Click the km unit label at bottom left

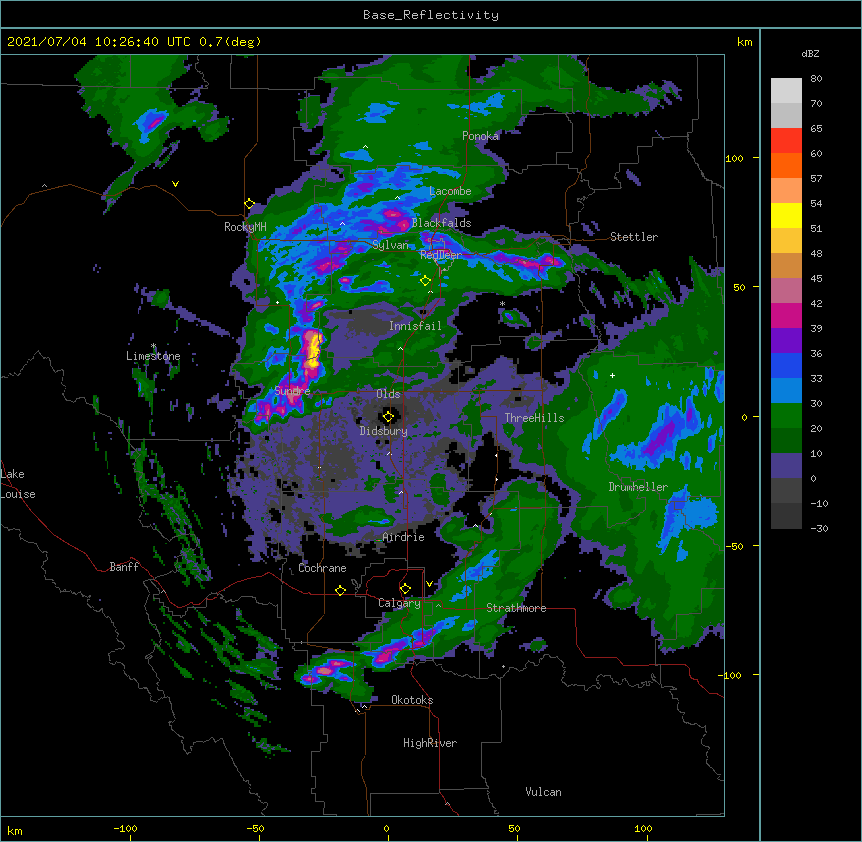15,830
